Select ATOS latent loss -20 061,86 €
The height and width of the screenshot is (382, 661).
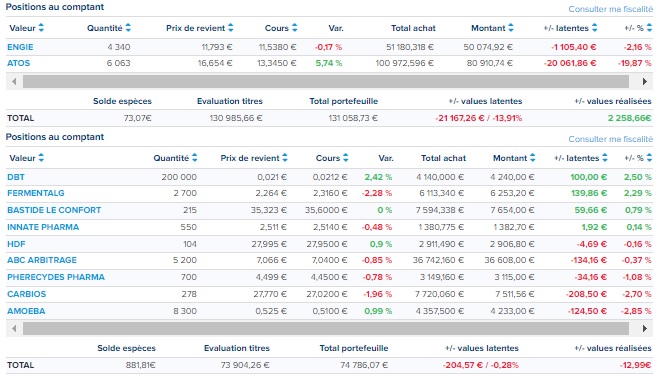point(570,63)
